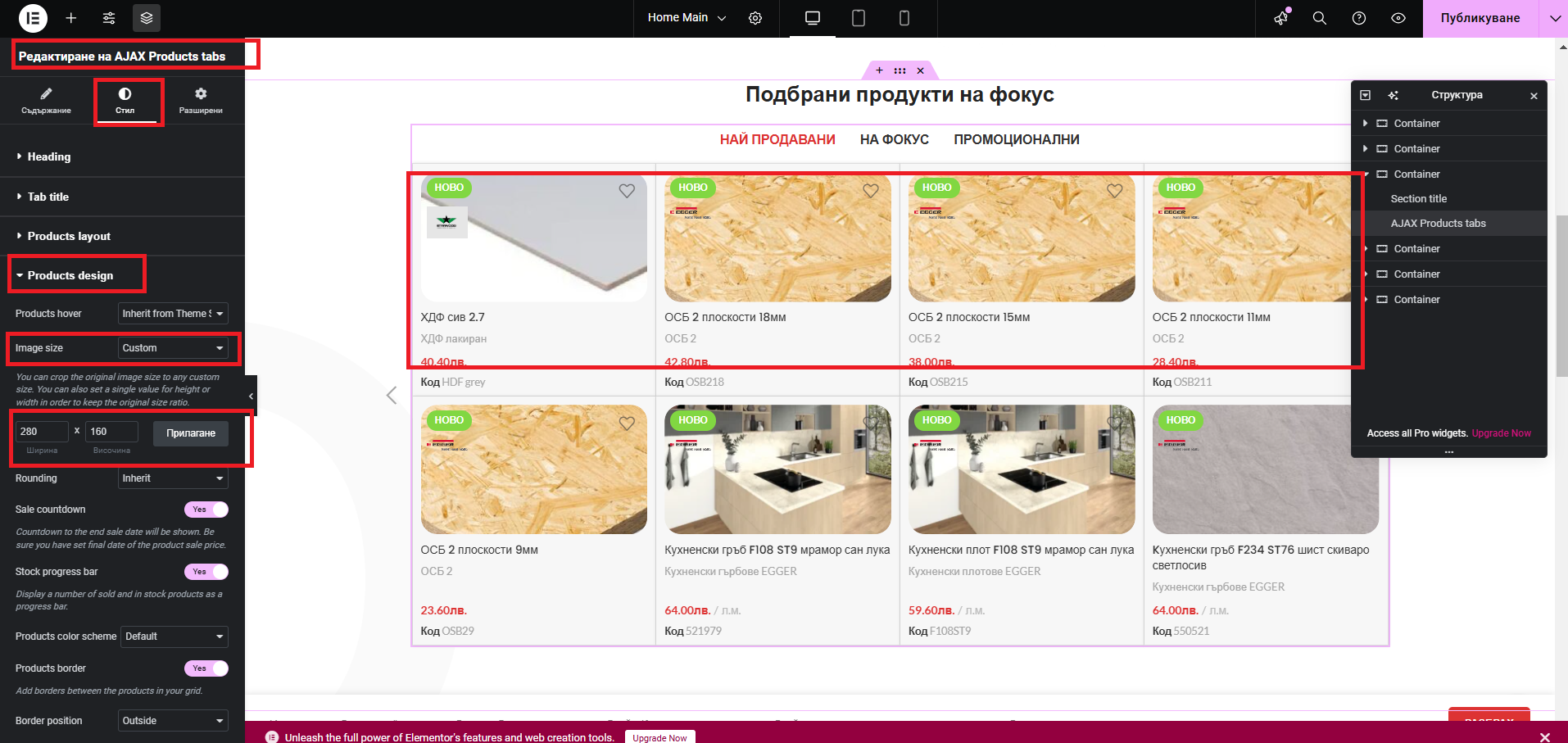Select Section title in Структура tree
The image size is (1568, 743).
pos(1419,199)
